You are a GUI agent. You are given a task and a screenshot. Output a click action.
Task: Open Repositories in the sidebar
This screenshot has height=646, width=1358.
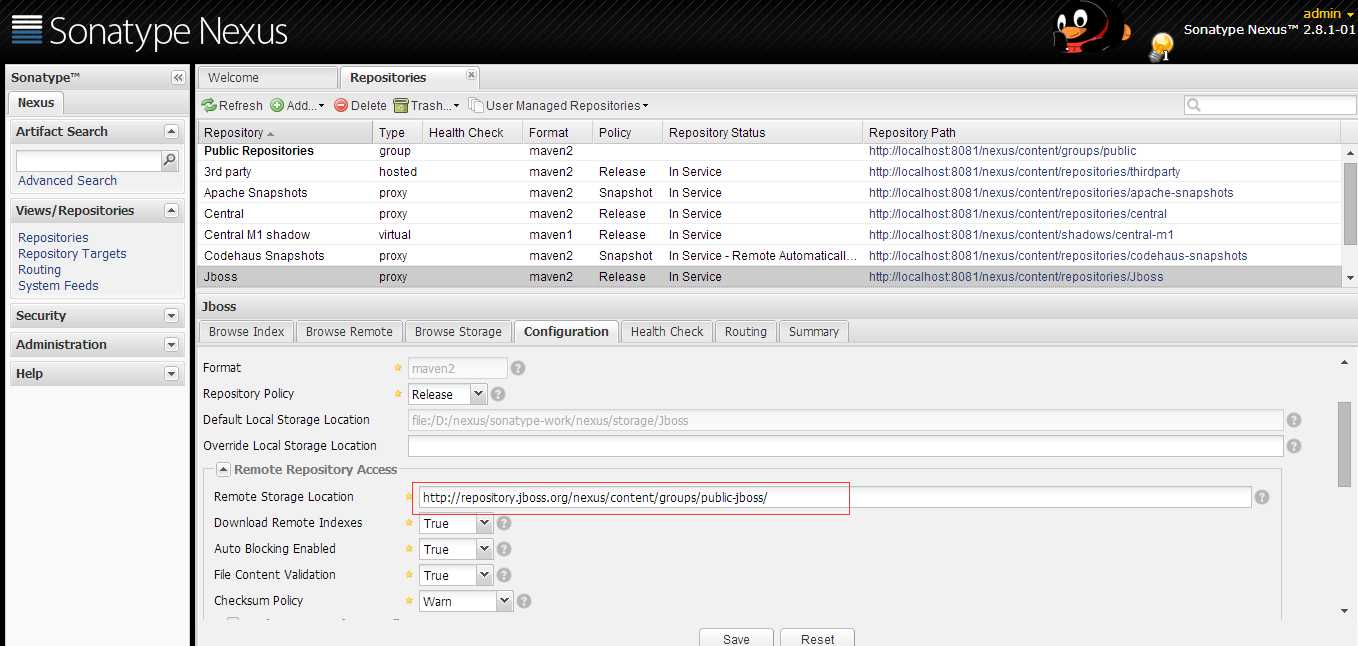coord(53,237)
